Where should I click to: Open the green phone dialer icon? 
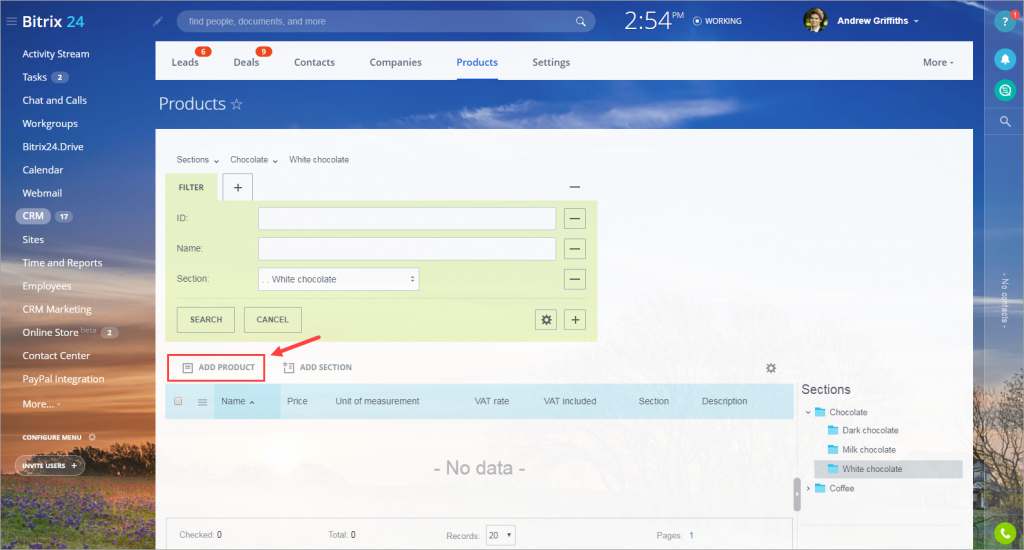click(1005, 534)
